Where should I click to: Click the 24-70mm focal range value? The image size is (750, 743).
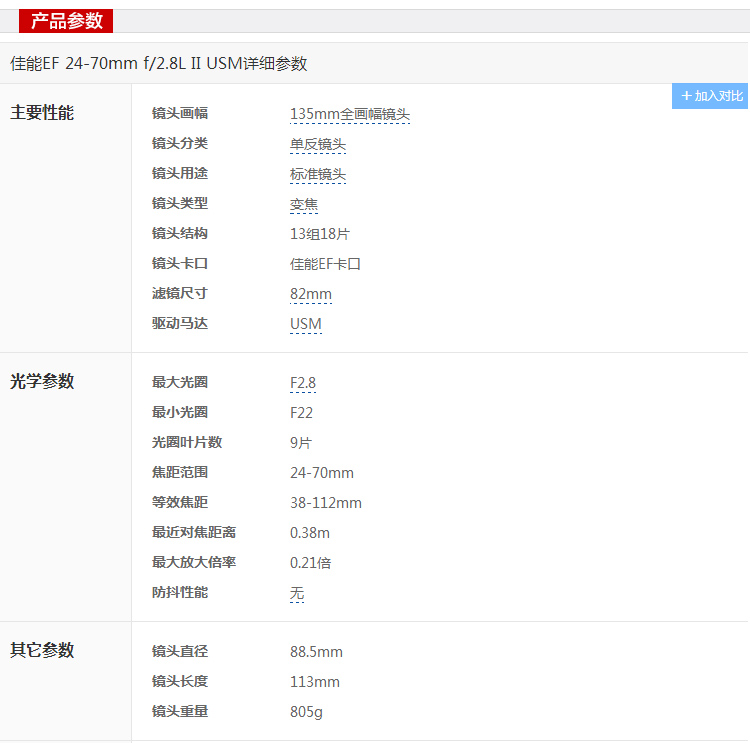[x=322, y=473]
